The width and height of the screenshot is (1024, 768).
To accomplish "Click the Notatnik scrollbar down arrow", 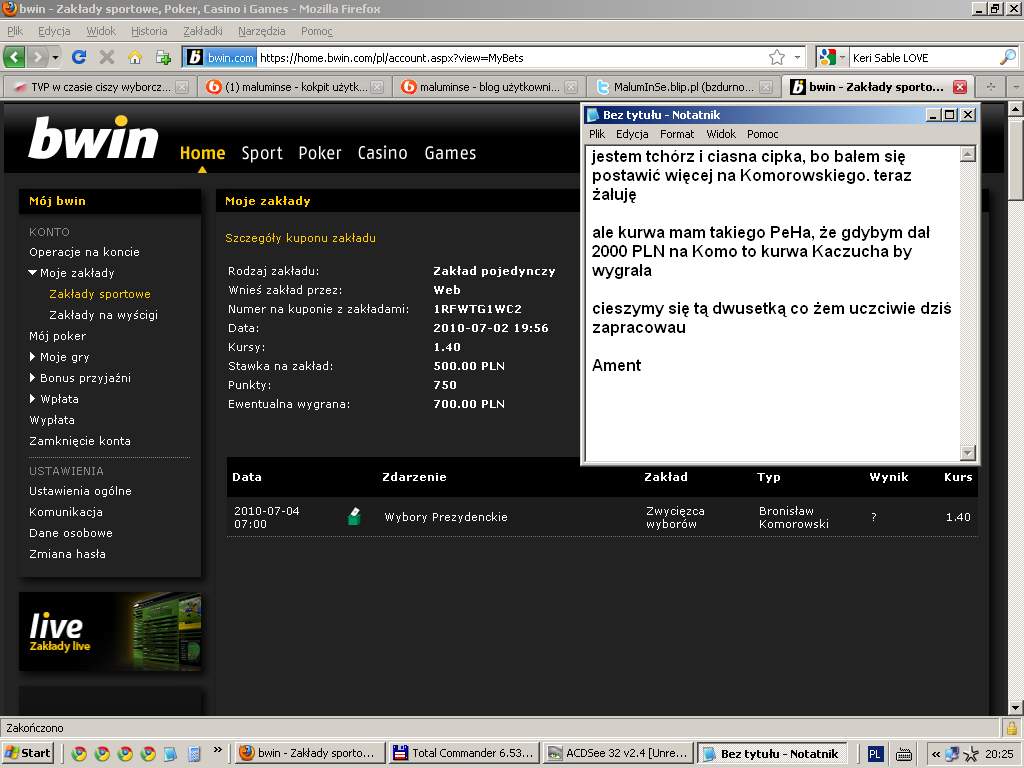I will point(967,452).
